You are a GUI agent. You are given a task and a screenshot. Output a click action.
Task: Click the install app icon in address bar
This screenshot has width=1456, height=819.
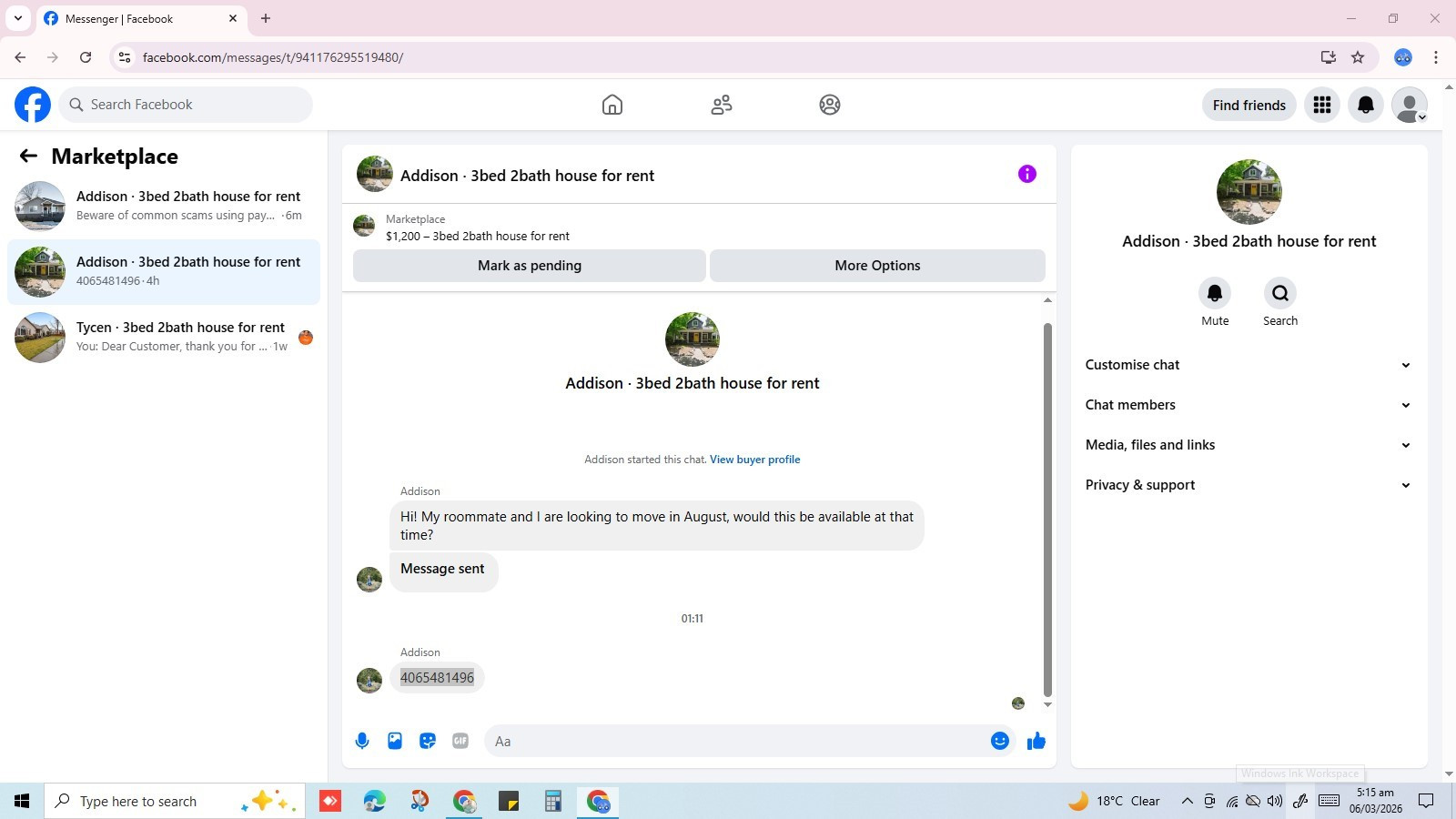pos(1329,57)
